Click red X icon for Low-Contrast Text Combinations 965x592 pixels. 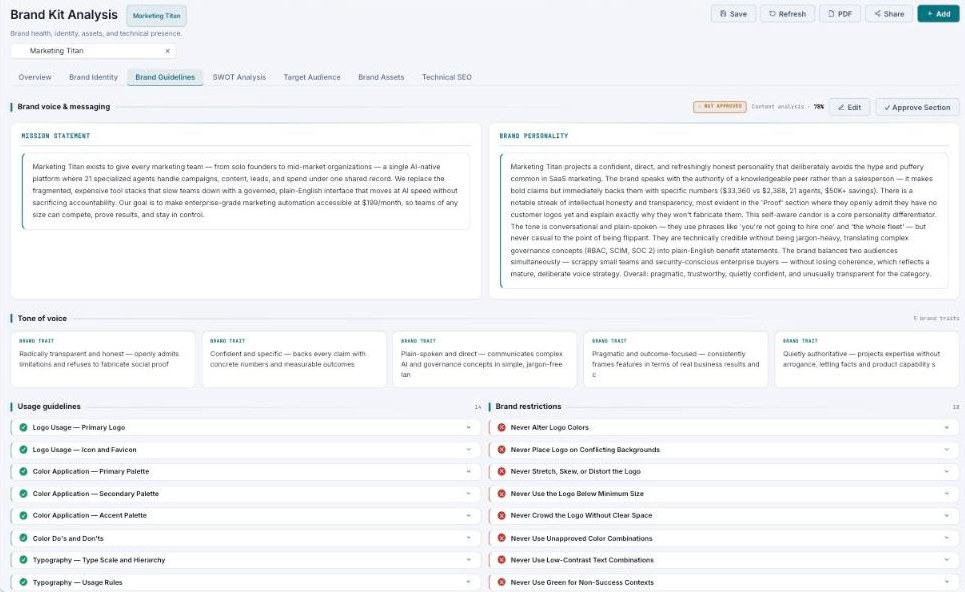click(502, 560)
